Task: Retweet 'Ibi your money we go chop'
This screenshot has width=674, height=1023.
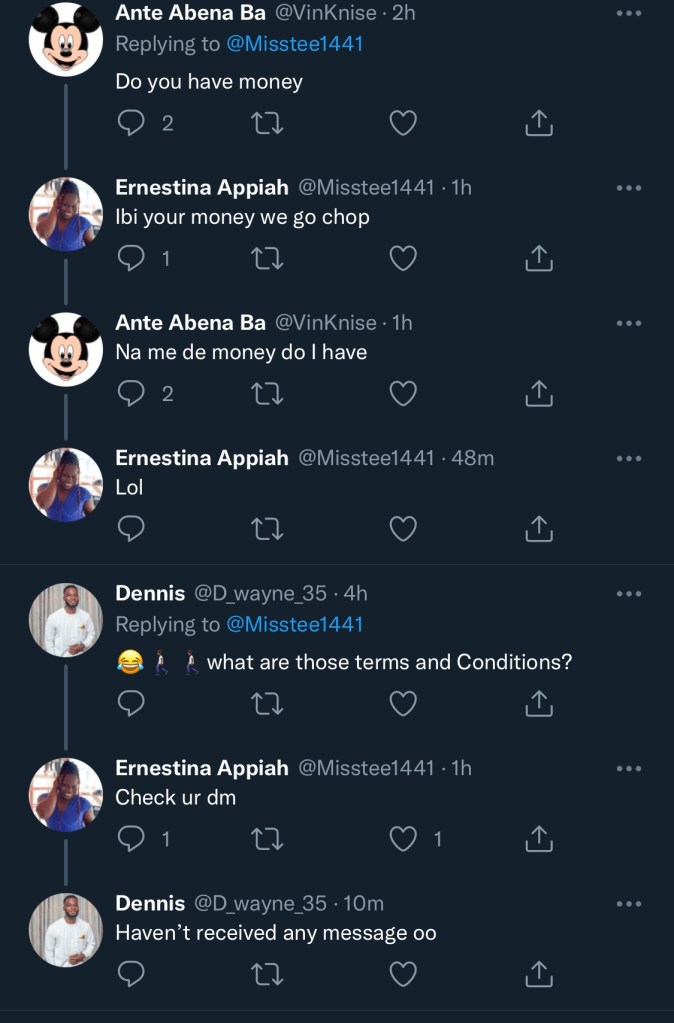Action: (x=268, y=259)
